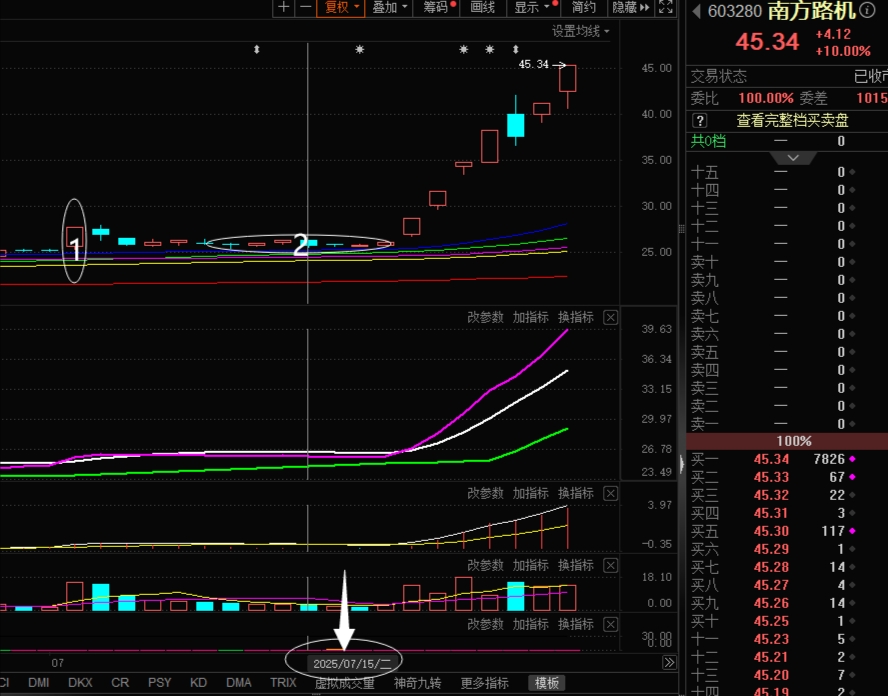Click 加指标 in the 39.63 indicator panel
Image resolution: width=888 pixels, height=696 pixels.
[x=531, y=317]
